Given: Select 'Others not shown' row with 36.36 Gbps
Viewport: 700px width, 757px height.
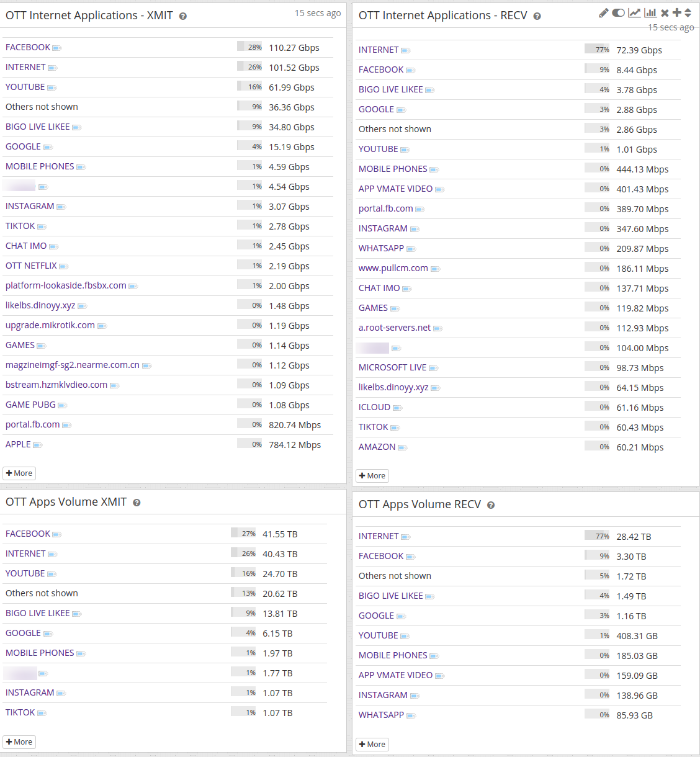Looking at the screenshot, I should (x=168, y=107).
